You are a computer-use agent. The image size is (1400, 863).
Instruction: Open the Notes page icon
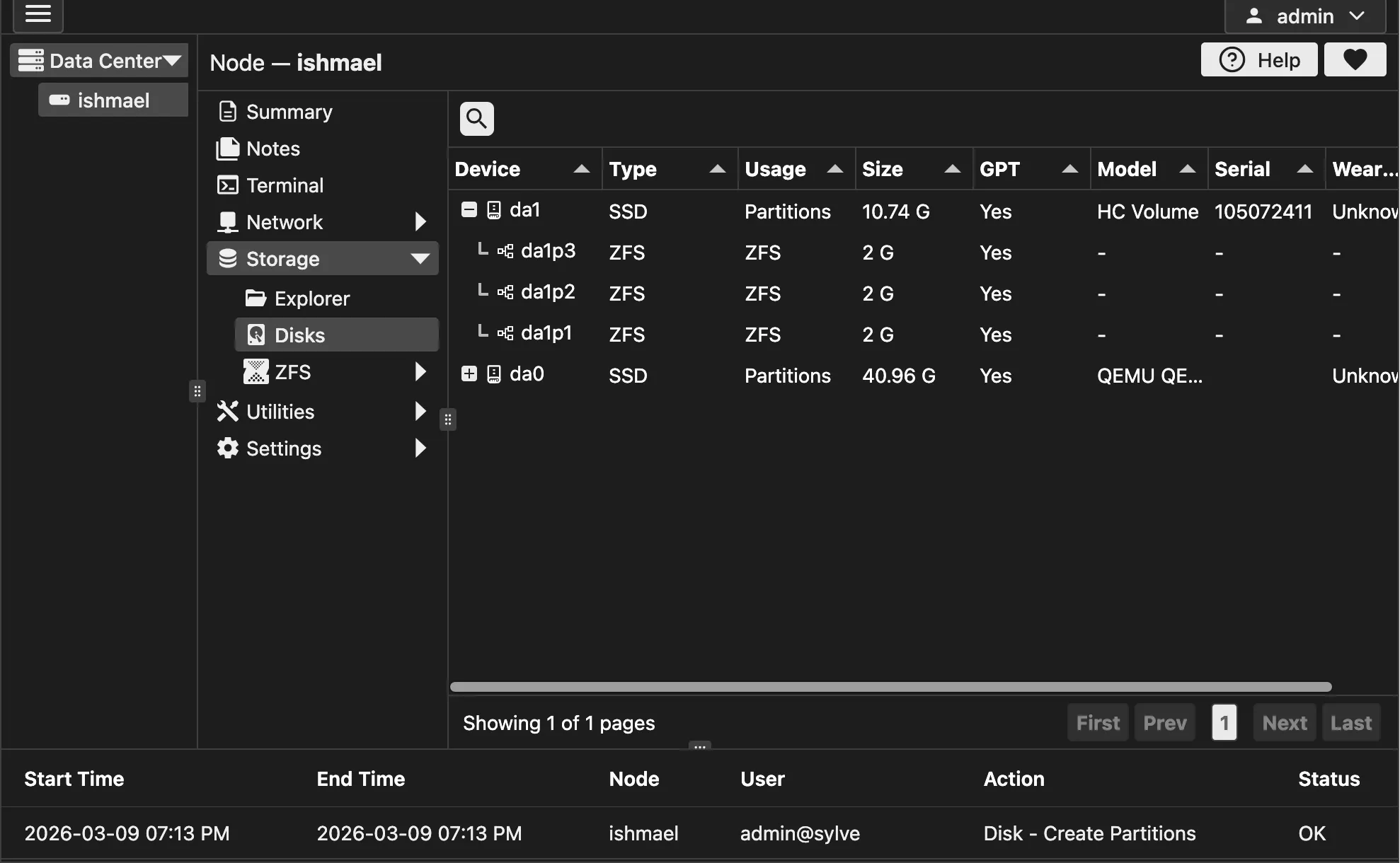tap(228, 149)
